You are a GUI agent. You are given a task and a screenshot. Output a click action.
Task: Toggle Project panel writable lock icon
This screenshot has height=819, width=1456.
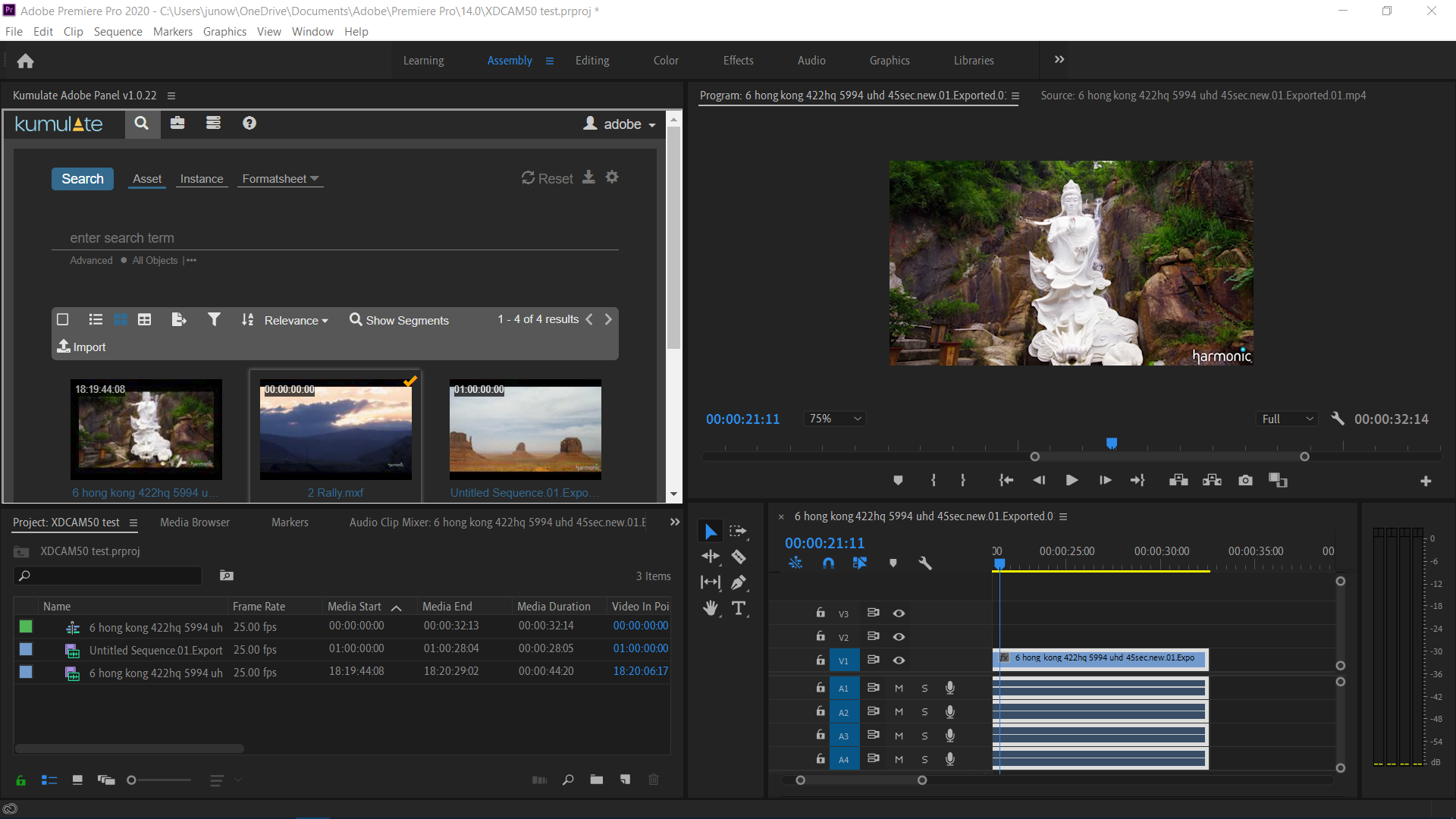click(x=20, y=780)
